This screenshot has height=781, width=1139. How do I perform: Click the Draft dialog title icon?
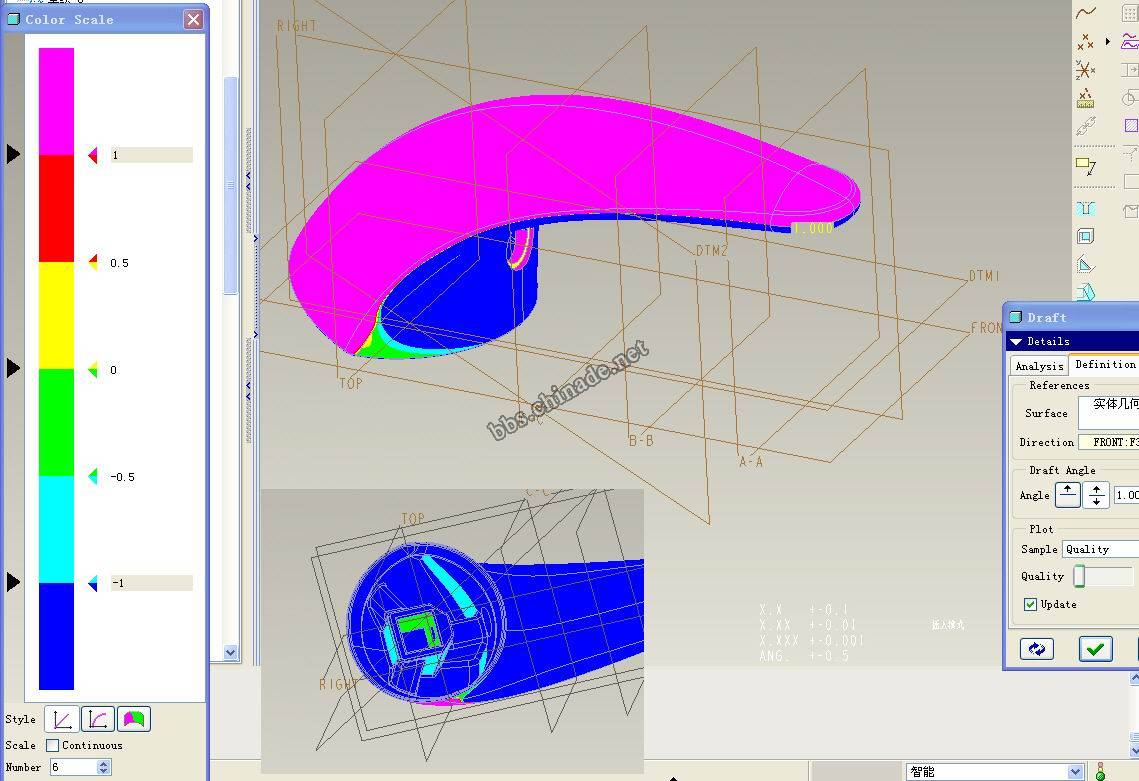coord(1016,317)
